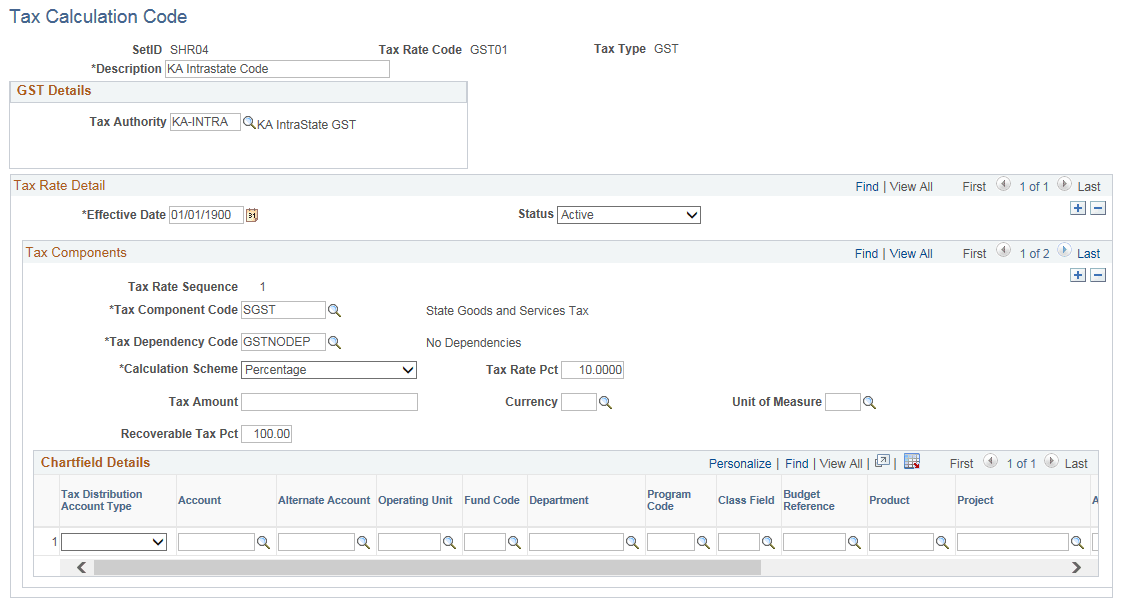Look up the Tax Authority code
Screen dimensions: 1126x608
[x=247, y=121]
